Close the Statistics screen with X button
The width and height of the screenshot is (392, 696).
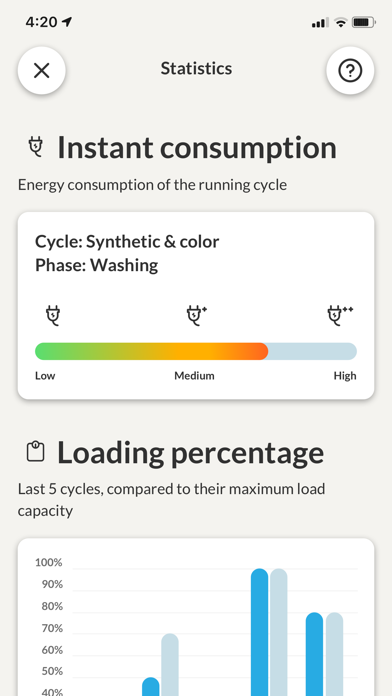[x=42, y=70]
